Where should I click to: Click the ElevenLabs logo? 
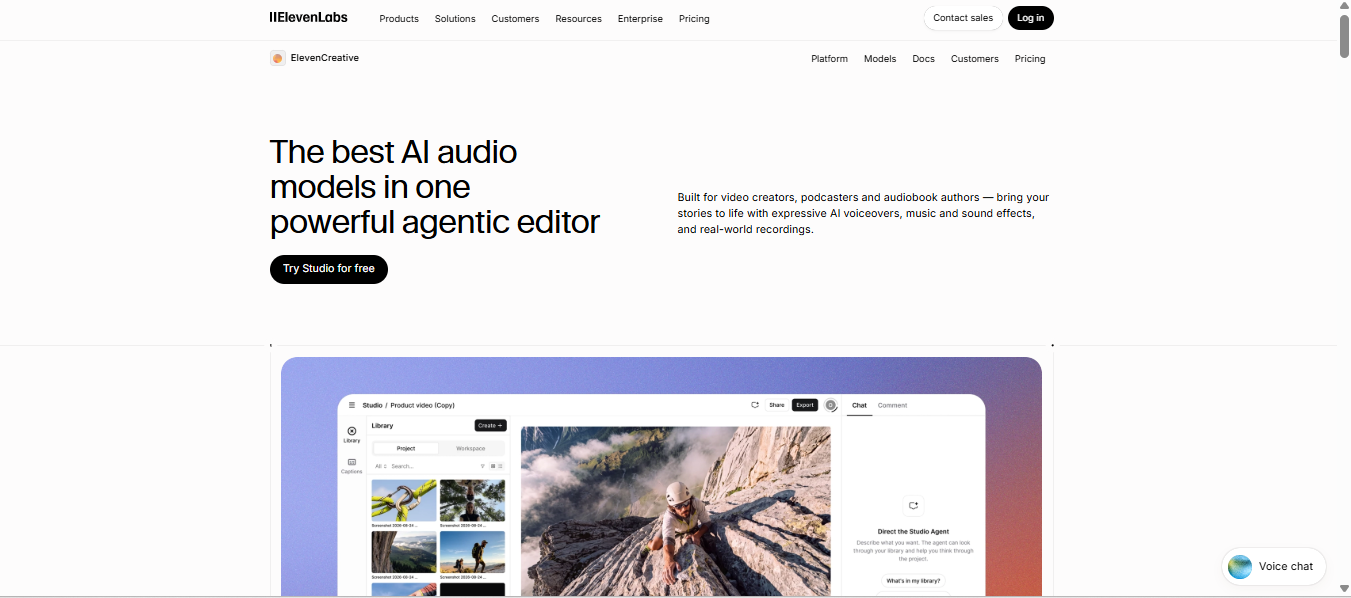pyautogui.click(x=308, y=17)
